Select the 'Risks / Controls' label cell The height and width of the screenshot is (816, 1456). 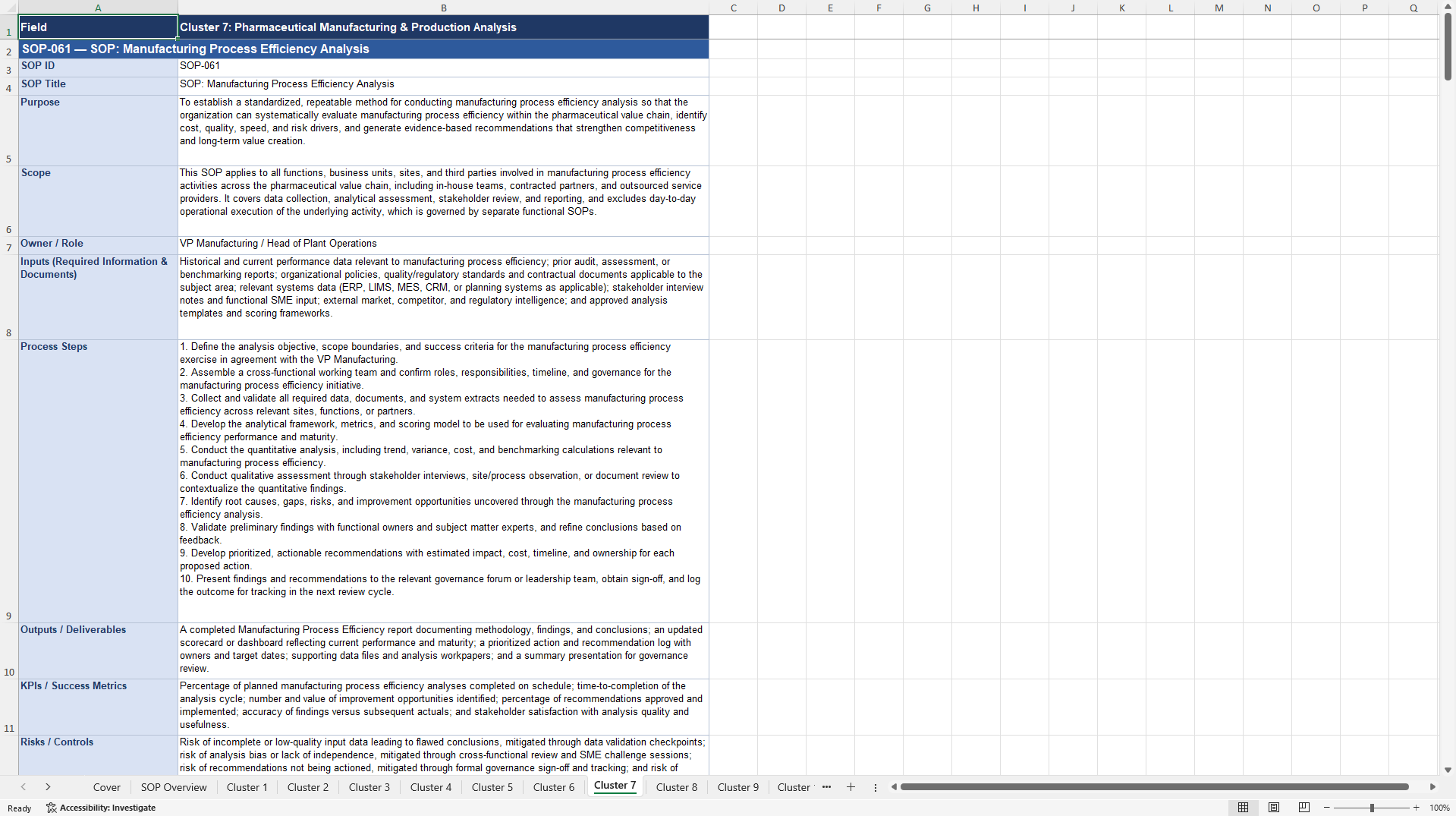click(x=98, y=755)
